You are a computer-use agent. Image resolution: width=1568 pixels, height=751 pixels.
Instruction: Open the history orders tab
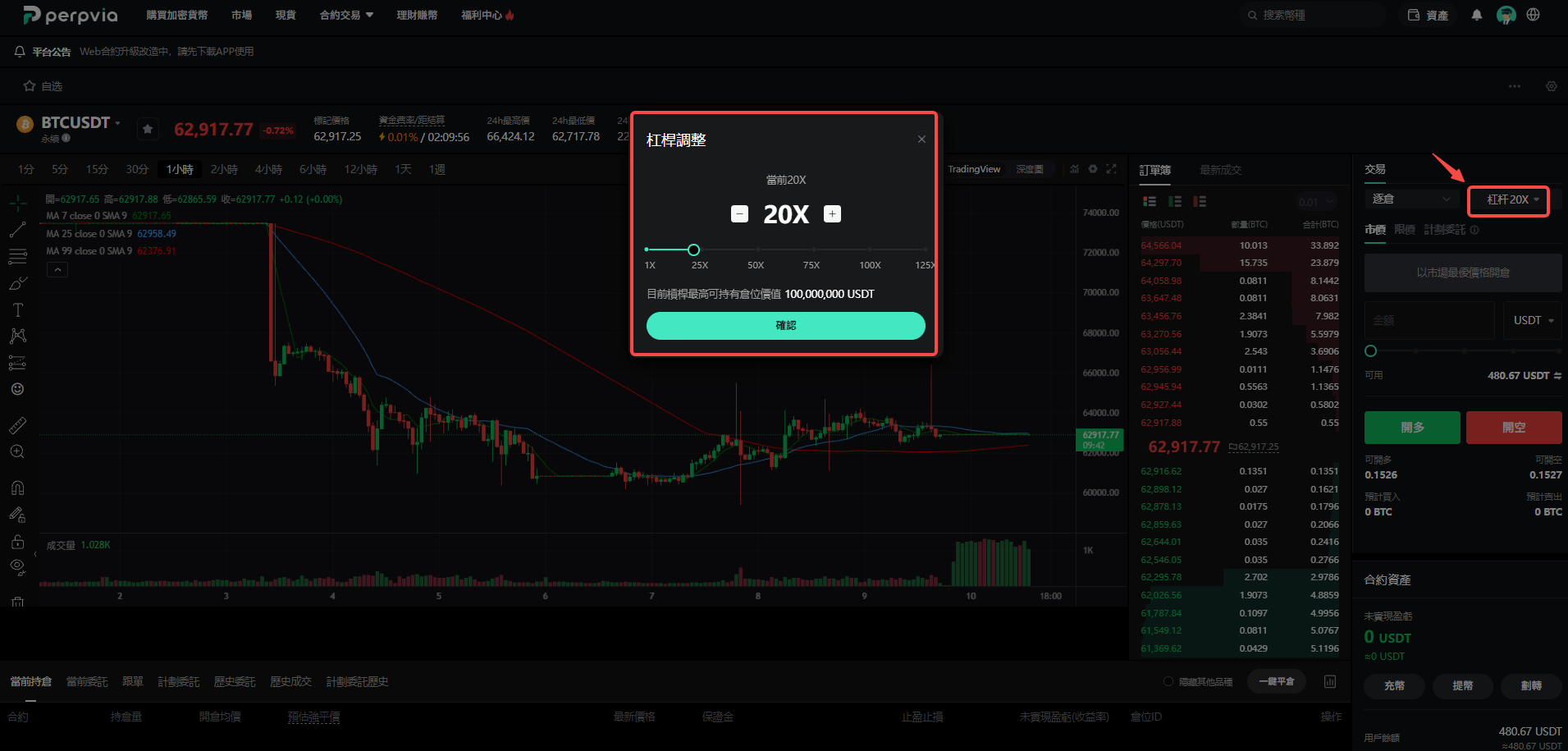pos(235,682)
